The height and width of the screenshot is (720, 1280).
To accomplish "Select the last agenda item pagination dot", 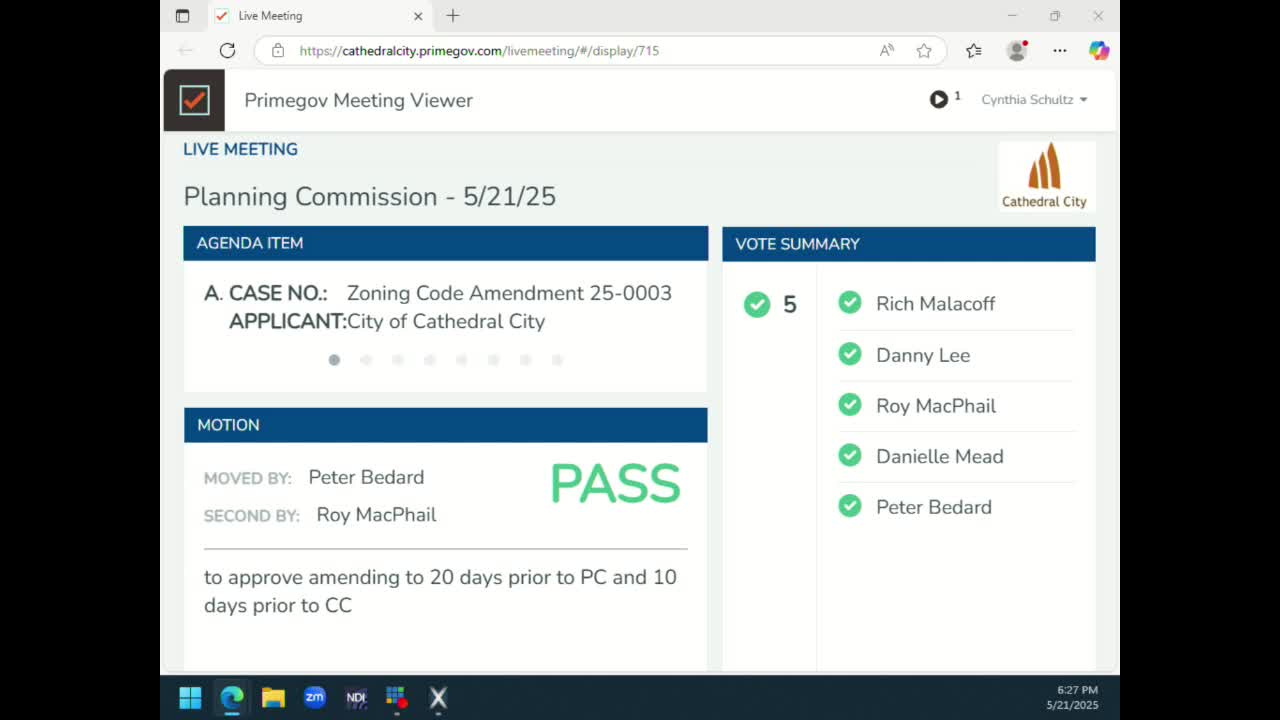I will [x=557, y=360].
